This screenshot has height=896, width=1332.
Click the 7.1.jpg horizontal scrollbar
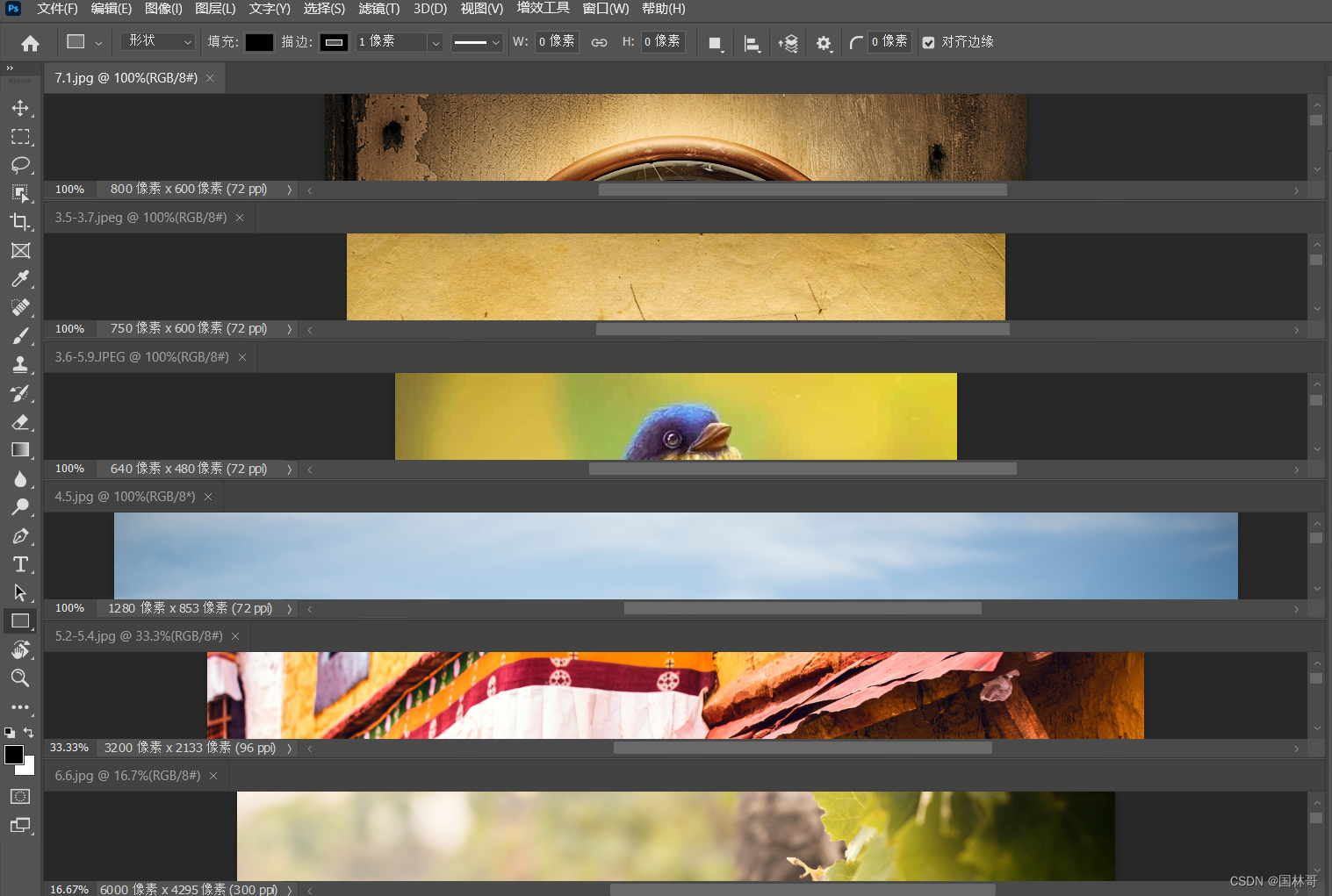tap(803, 190)
